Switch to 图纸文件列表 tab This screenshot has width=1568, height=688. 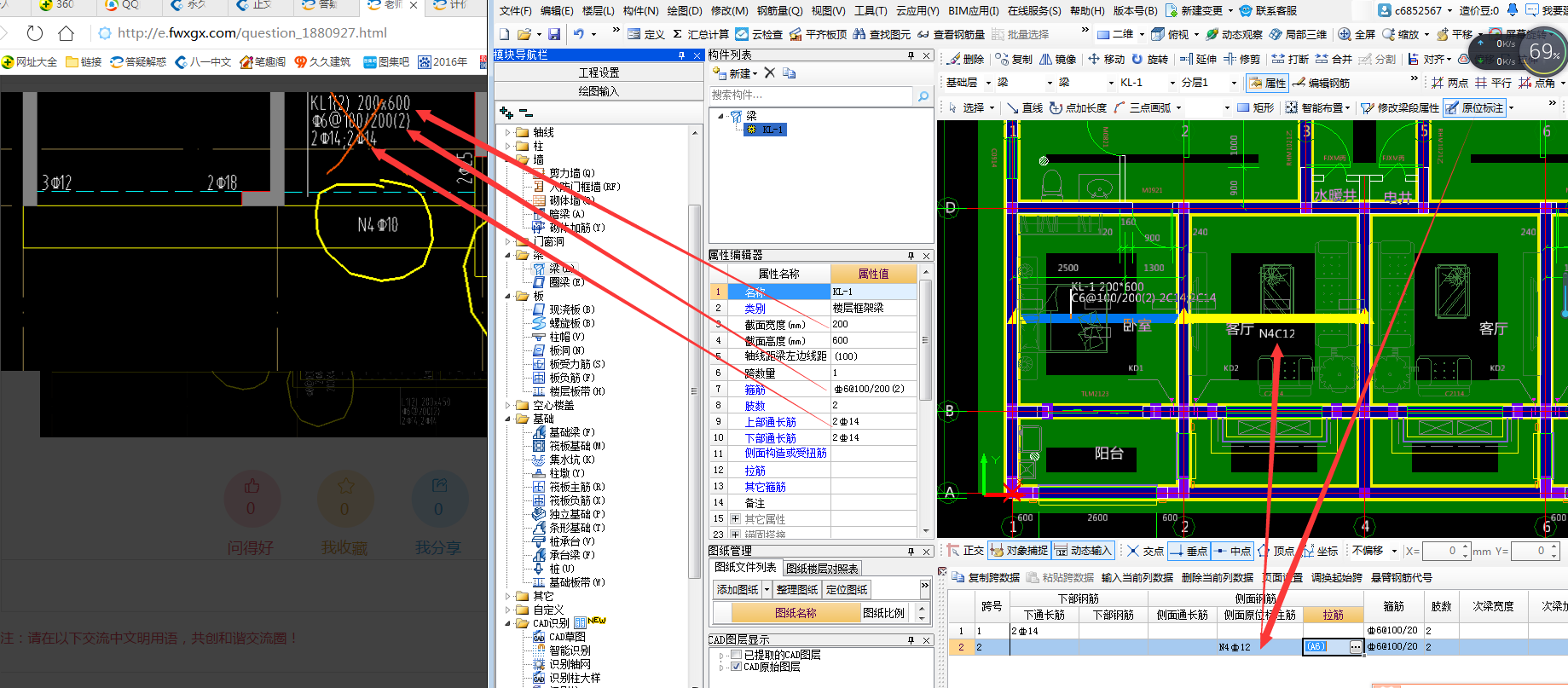tap(746, 567)
